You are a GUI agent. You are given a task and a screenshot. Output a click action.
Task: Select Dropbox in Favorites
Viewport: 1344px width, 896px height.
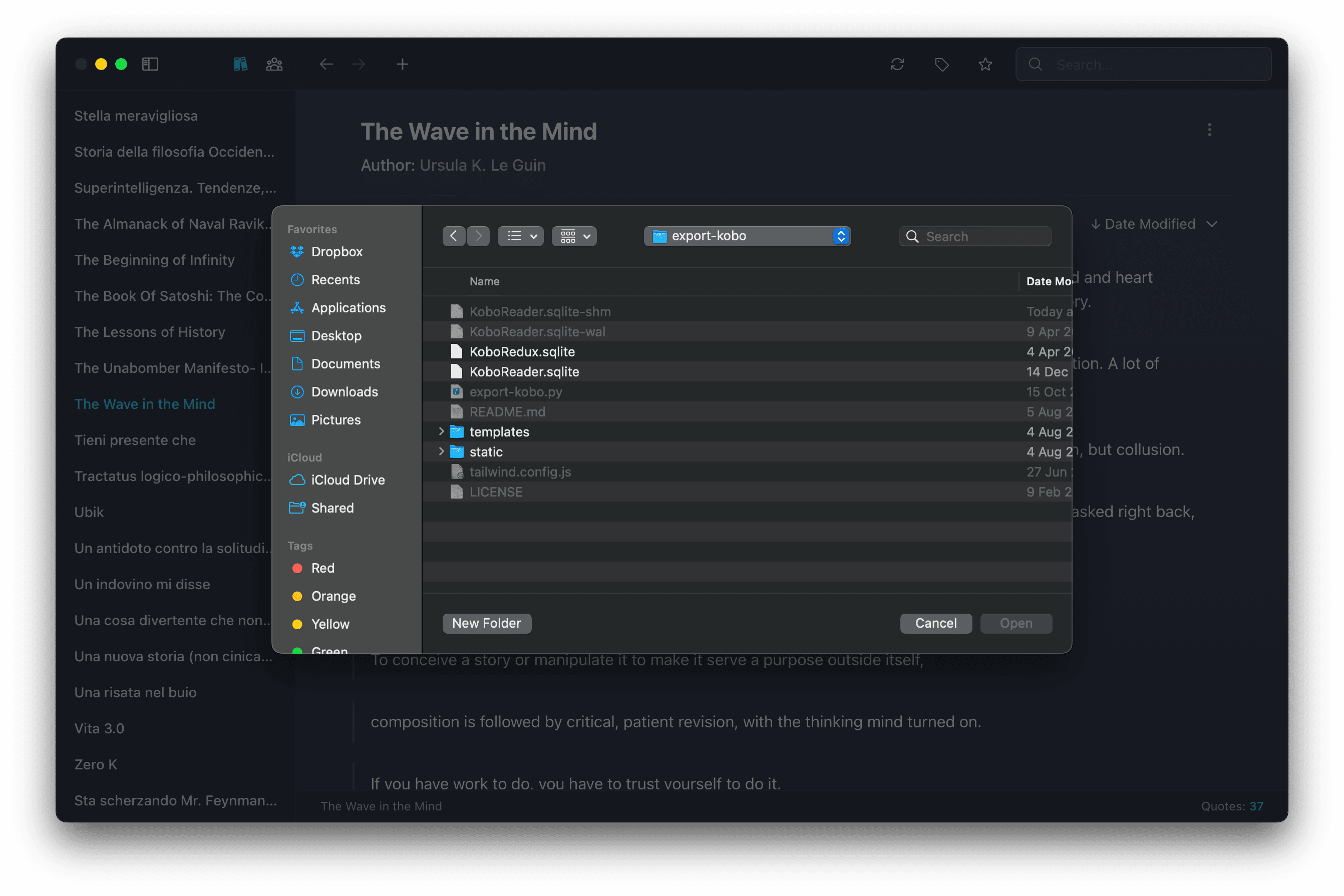point(337,251)
